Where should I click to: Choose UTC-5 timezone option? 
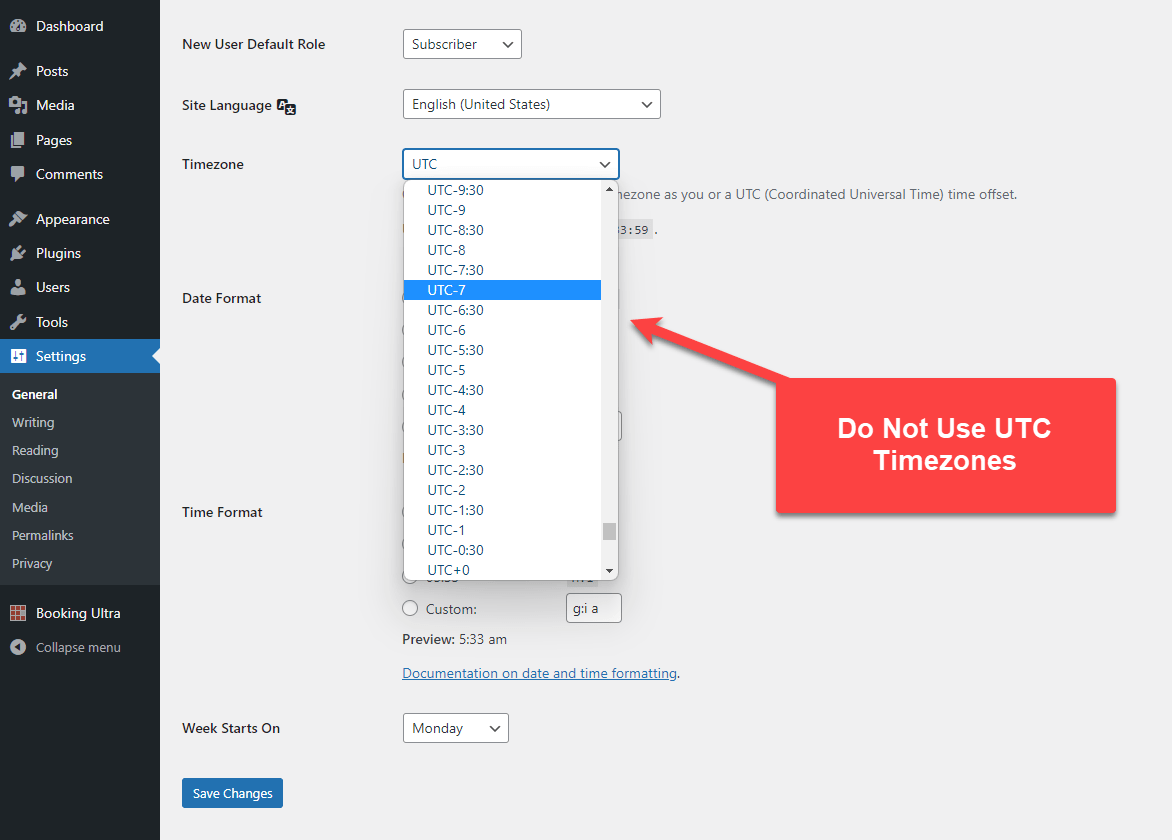[x=502, y=370]
